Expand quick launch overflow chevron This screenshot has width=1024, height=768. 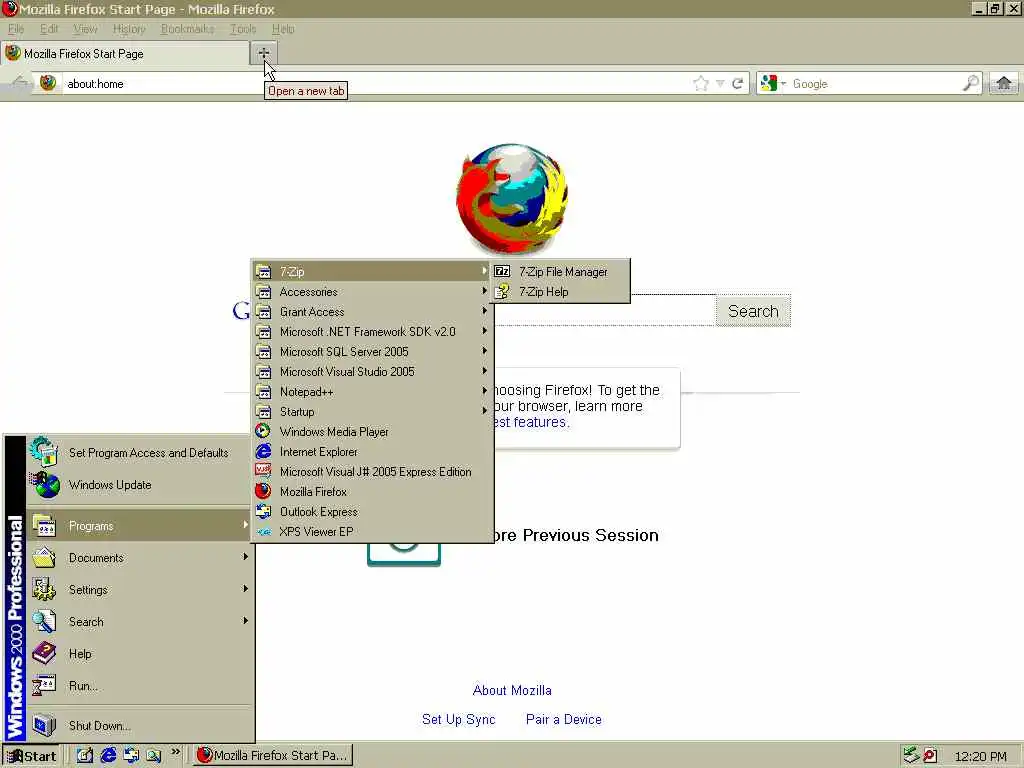[175, 752]
